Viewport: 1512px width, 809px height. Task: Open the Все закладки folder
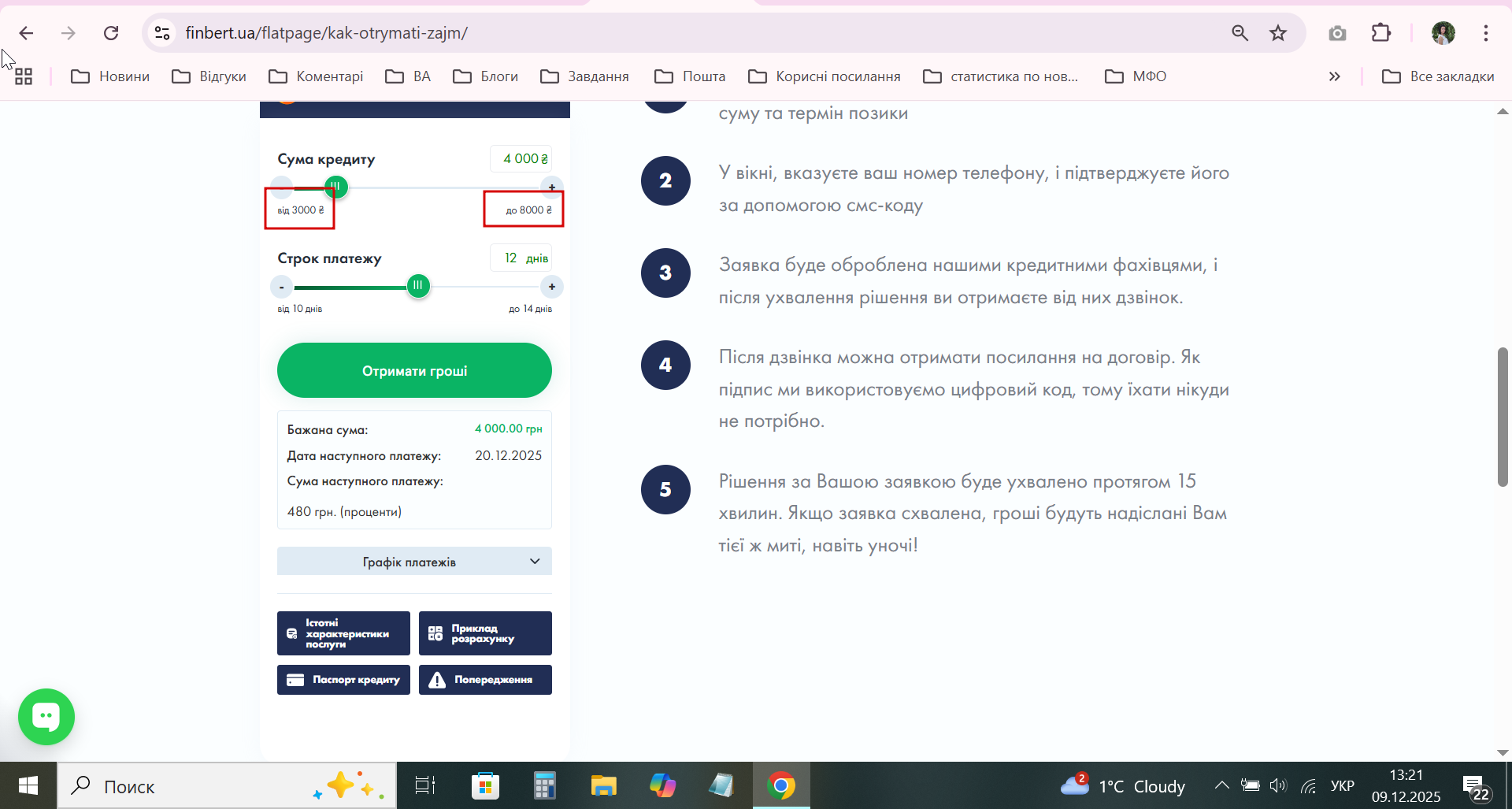(x=1438, y=76)
